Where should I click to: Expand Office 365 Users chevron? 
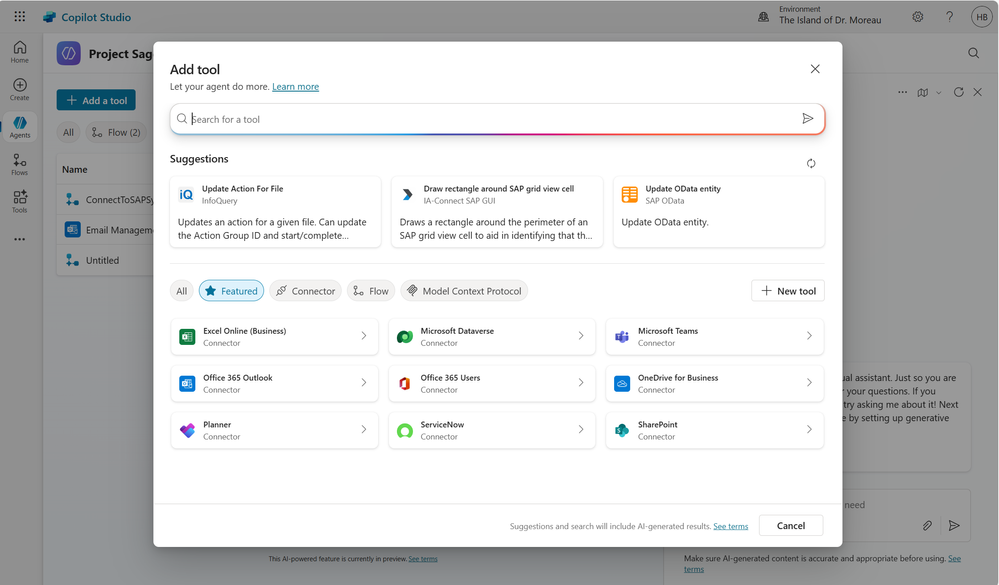[581, 382]
